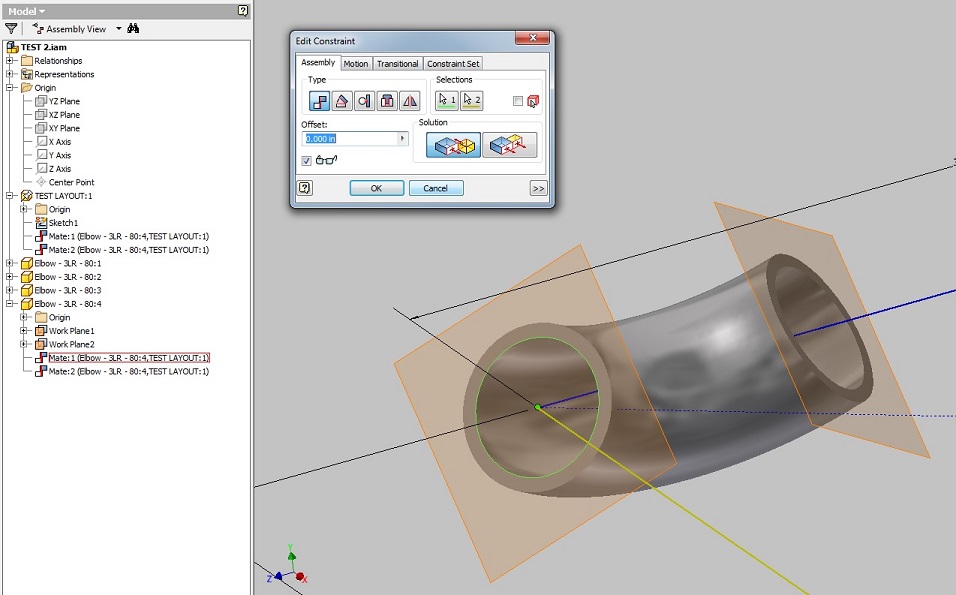Screen dimensions: 956x595
Task: Activate the first selection picker
Action: click(445, 99)
